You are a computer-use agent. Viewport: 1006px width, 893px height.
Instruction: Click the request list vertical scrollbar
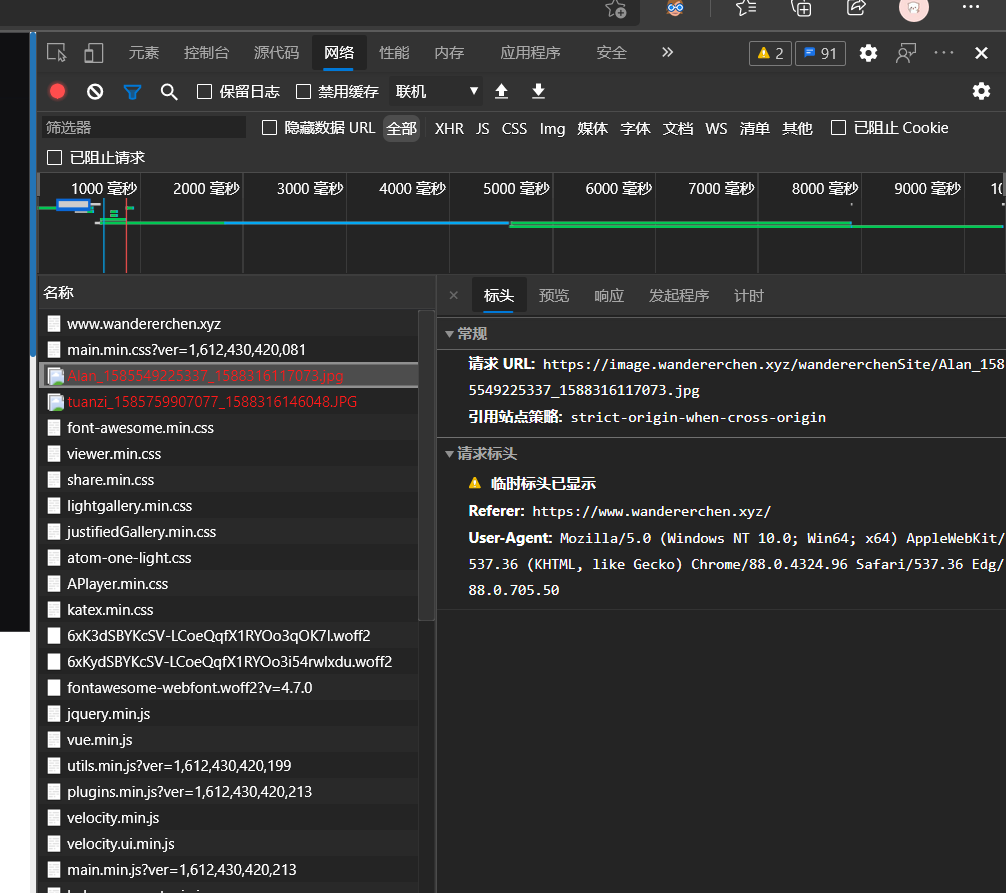point(426,465)
